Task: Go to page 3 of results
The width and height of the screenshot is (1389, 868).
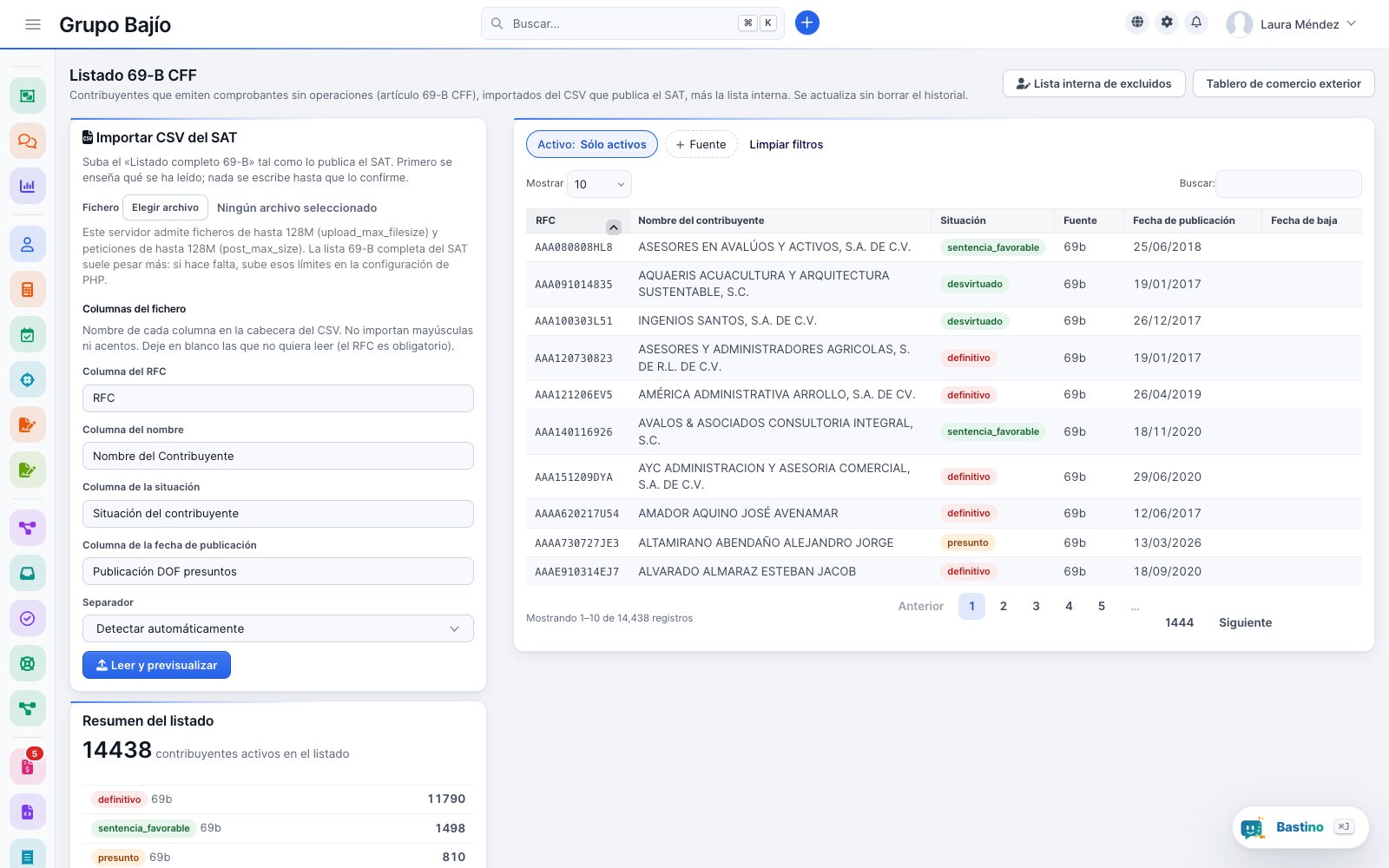Action: click(x=1036, y=606)
